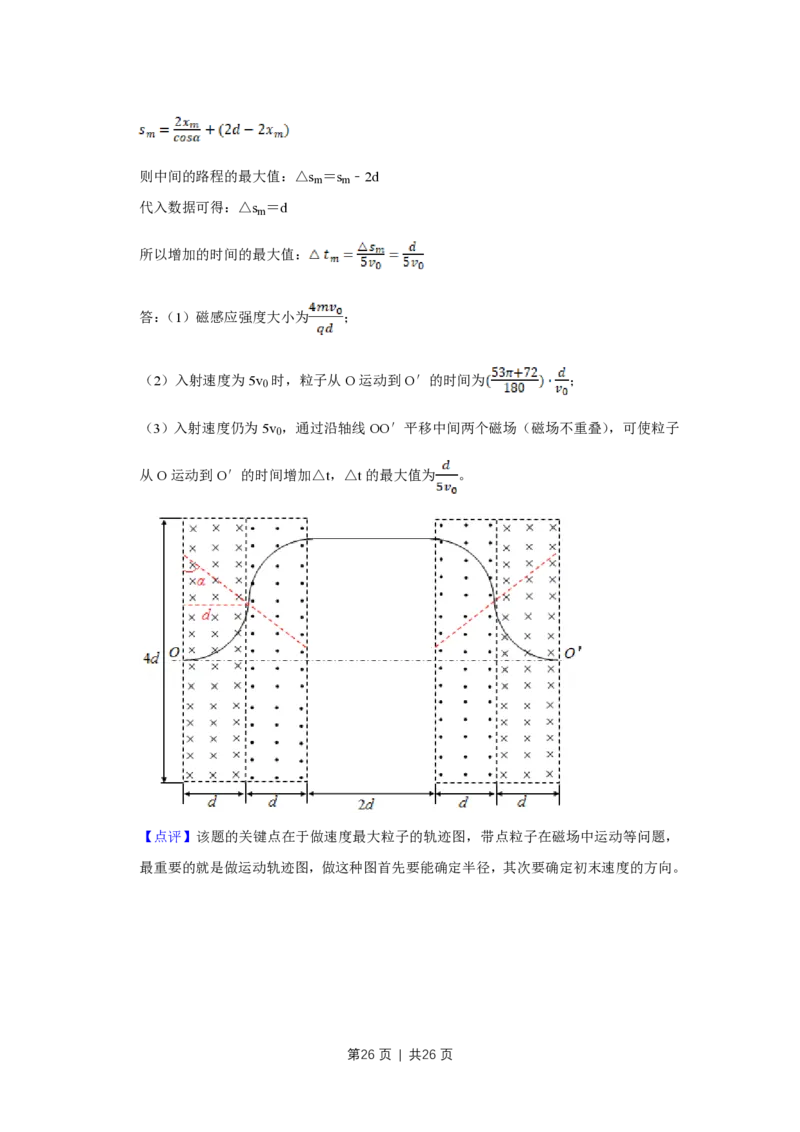The width and height of the screenshot is (800, 1132).
Task: Select second d dimension label from the right
Action: coord(465,803)
